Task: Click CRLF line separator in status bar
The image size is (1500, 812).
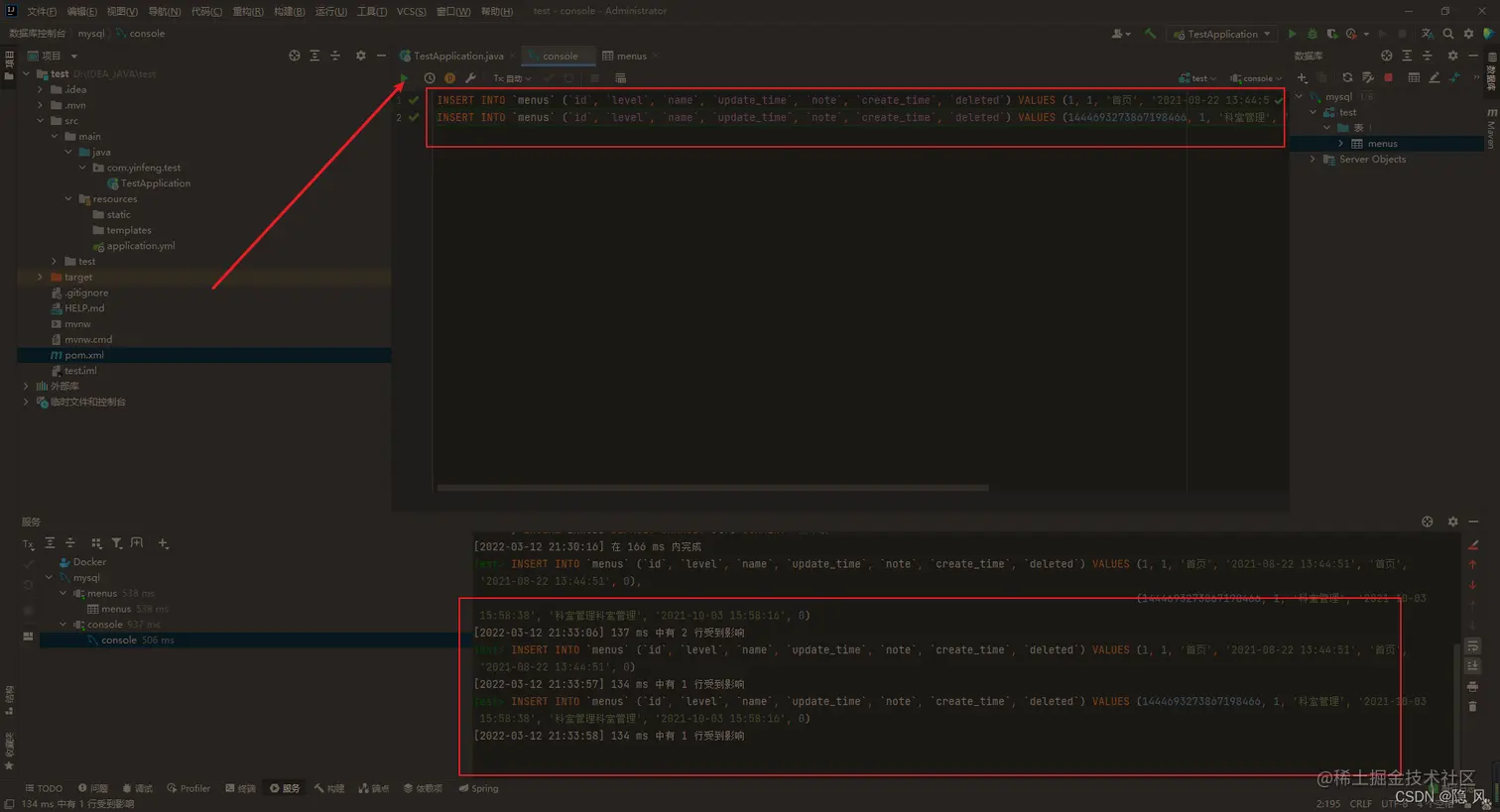Action: [x=1360, y=804]
